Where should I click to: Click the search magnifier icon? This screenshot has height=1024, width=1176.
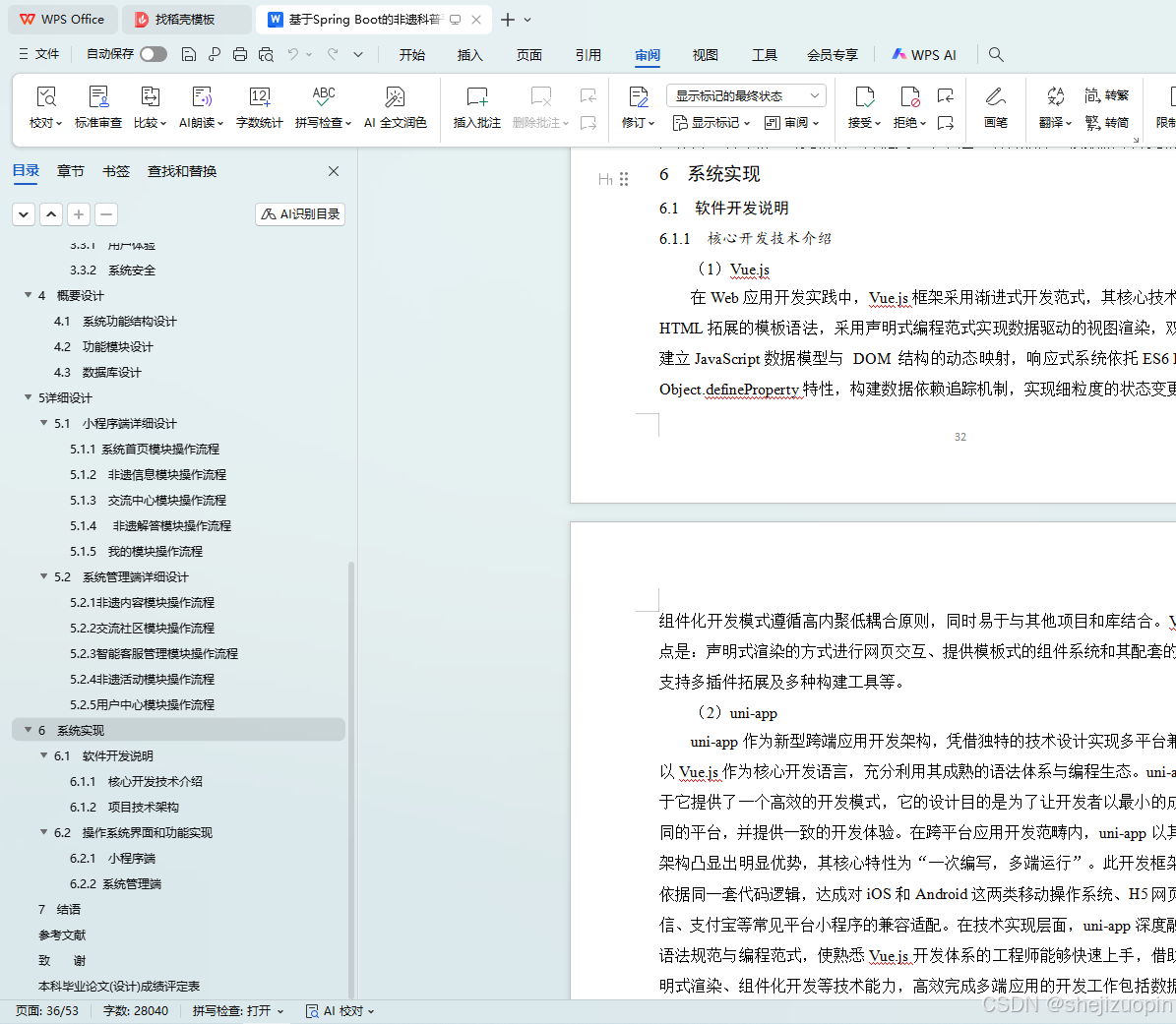point(996,54)
